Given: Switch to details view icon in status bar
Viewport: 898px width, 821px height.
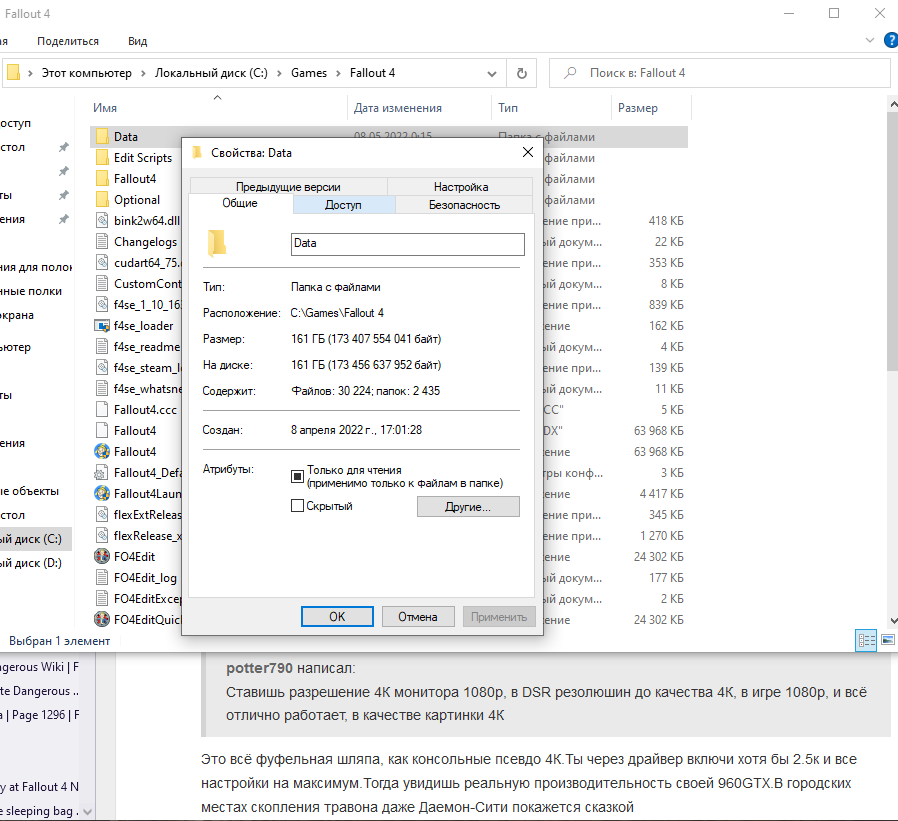Looking at the screenshot, I should pos(866,640).
